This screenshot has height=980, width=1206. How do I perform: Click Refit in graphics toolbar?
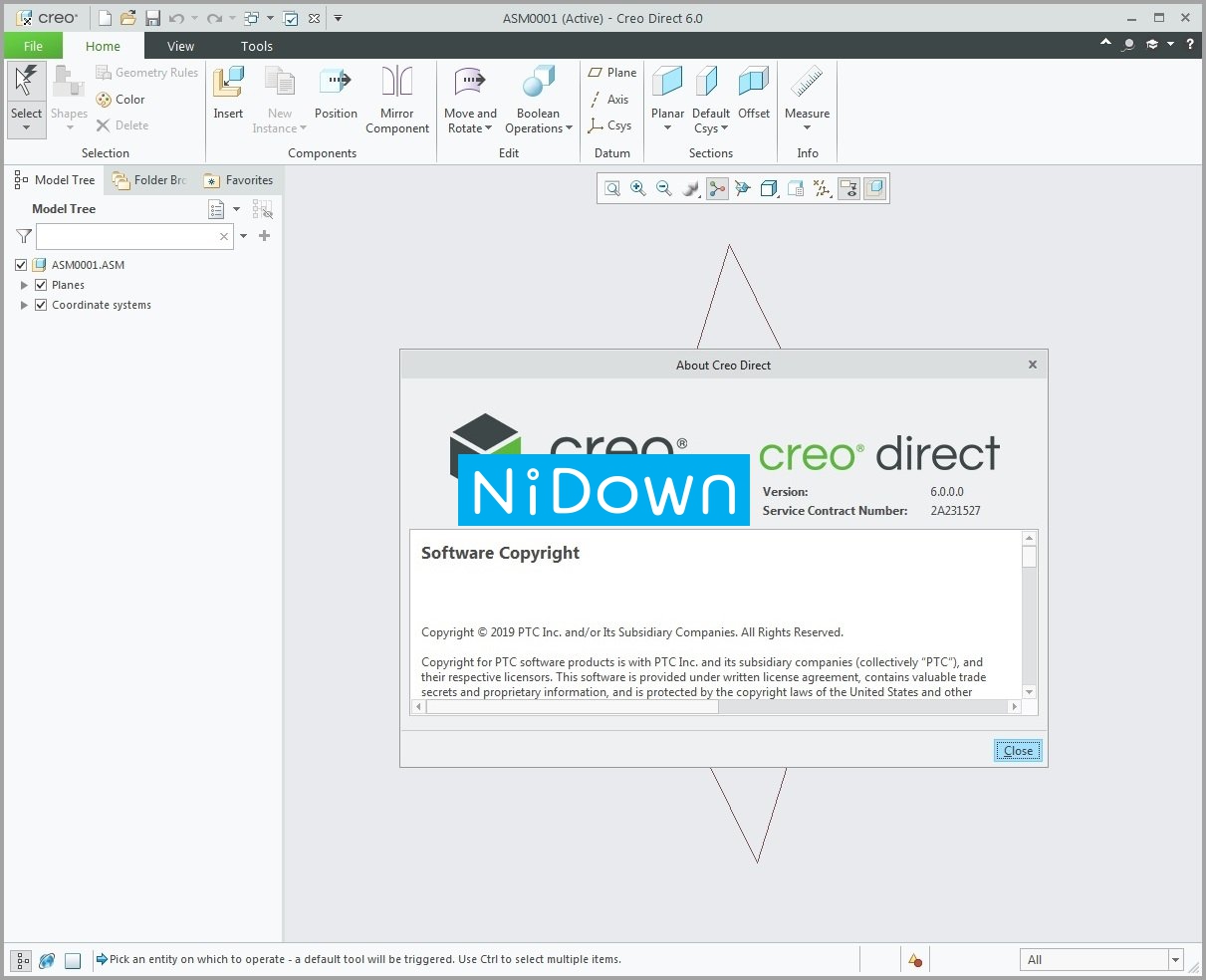tap(612, 188)
